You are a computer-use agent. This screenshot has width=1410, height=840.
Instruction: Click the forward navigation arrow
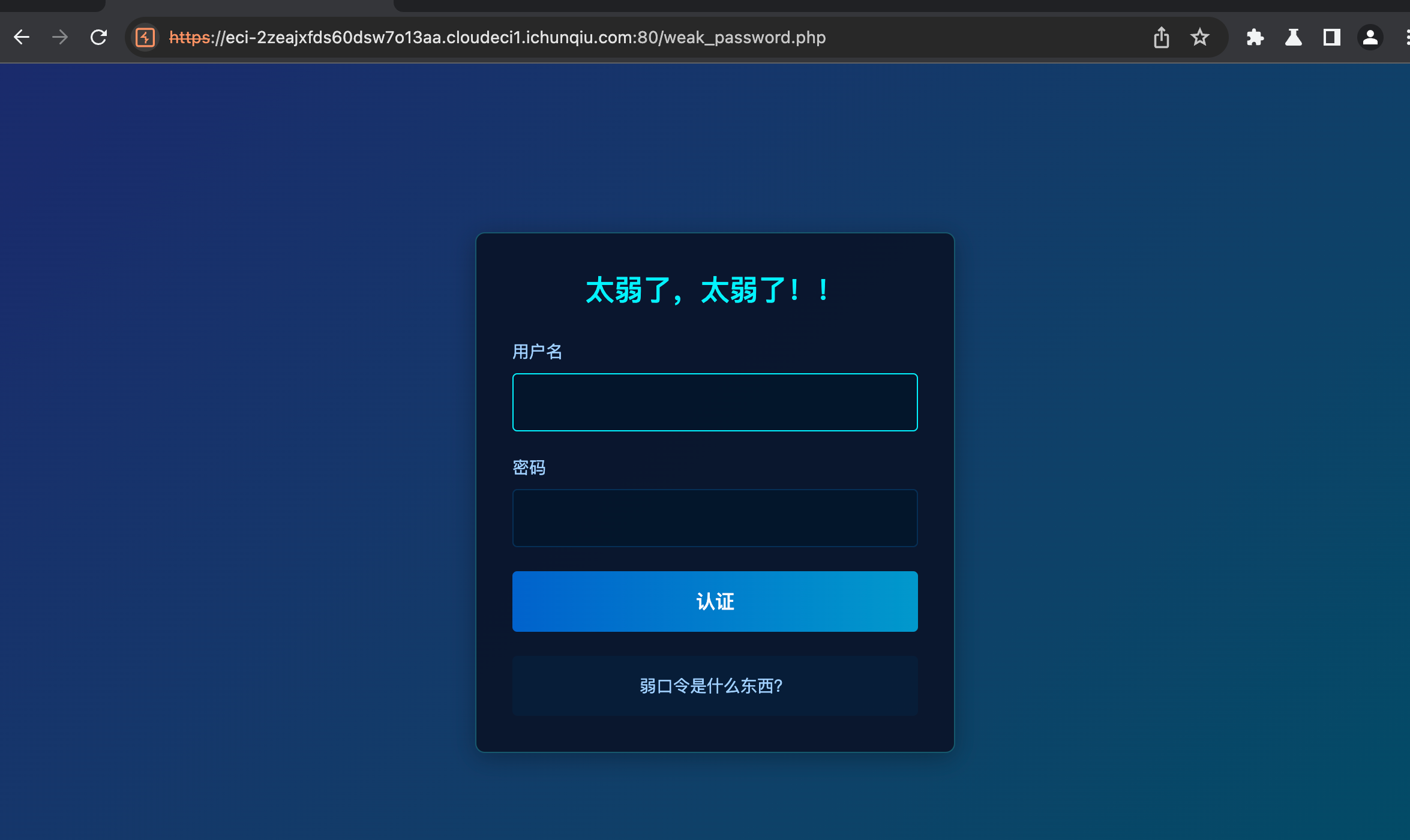(60, 37)
